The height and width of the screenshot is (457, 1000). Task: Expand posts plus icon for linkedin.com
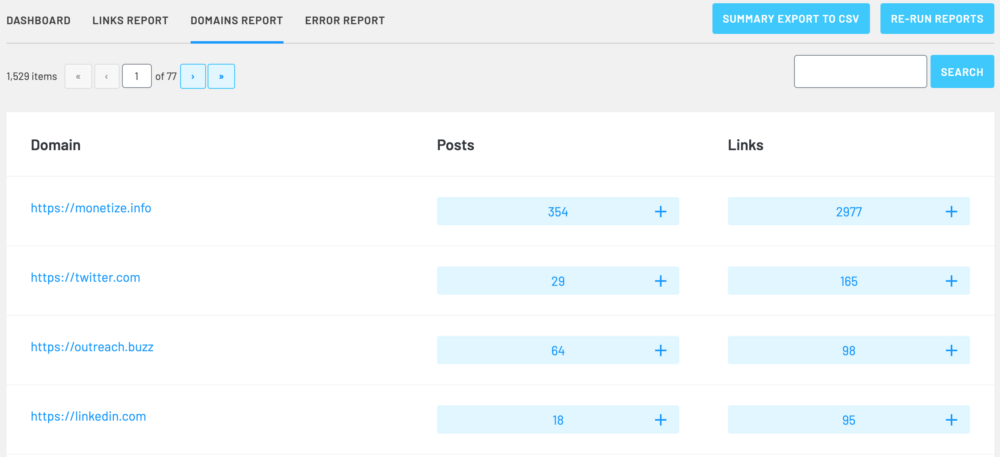pos(661,420)
